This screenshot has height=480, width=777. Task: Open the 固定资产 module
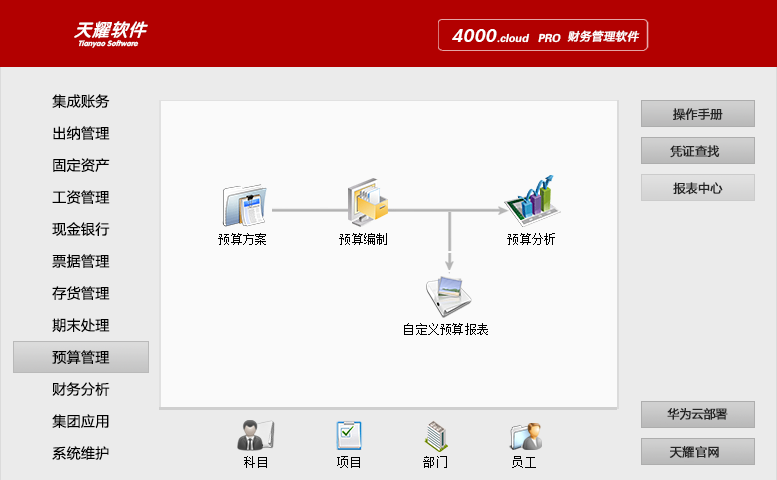[81, 165]
